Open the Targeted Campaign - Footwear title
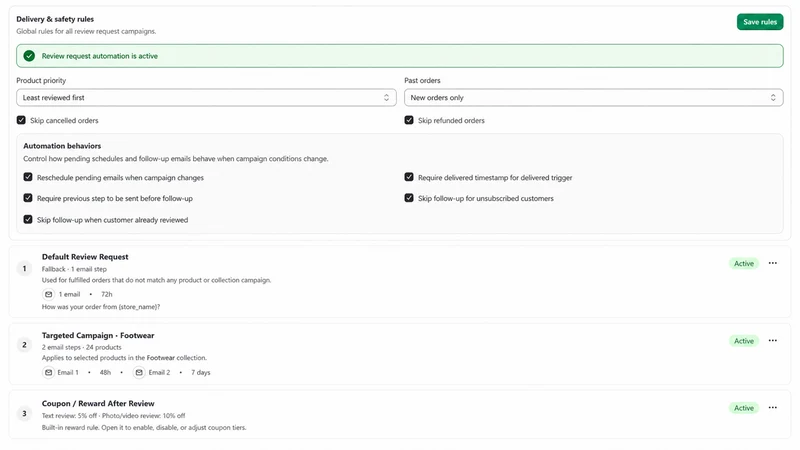 [x=98, y=335]
